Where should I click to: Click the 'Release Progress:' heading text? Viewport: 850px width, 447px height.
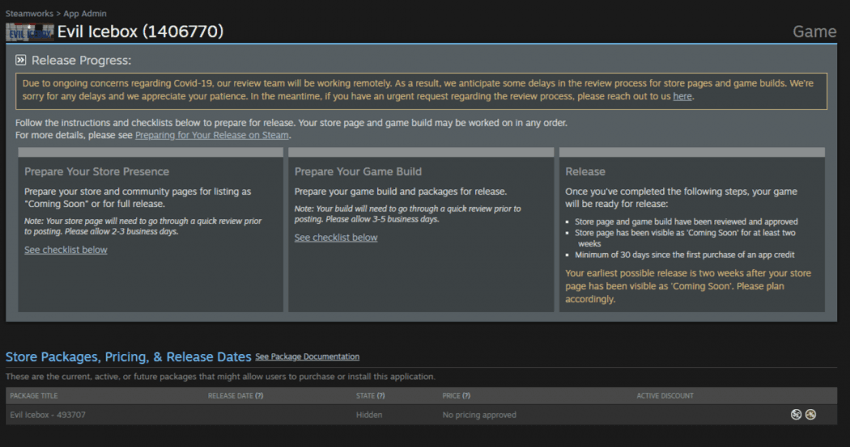point(81,60)
